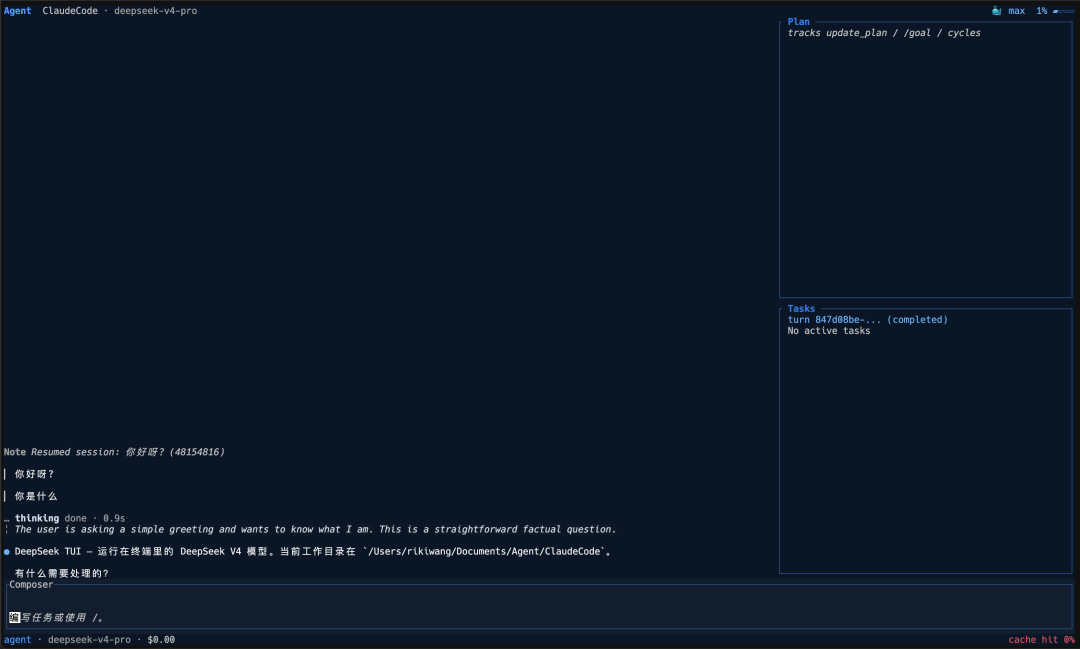Screen dimensions: 1080x649
Task: Click 'ClaudeCode' in the header
Action: click(70, 10)
